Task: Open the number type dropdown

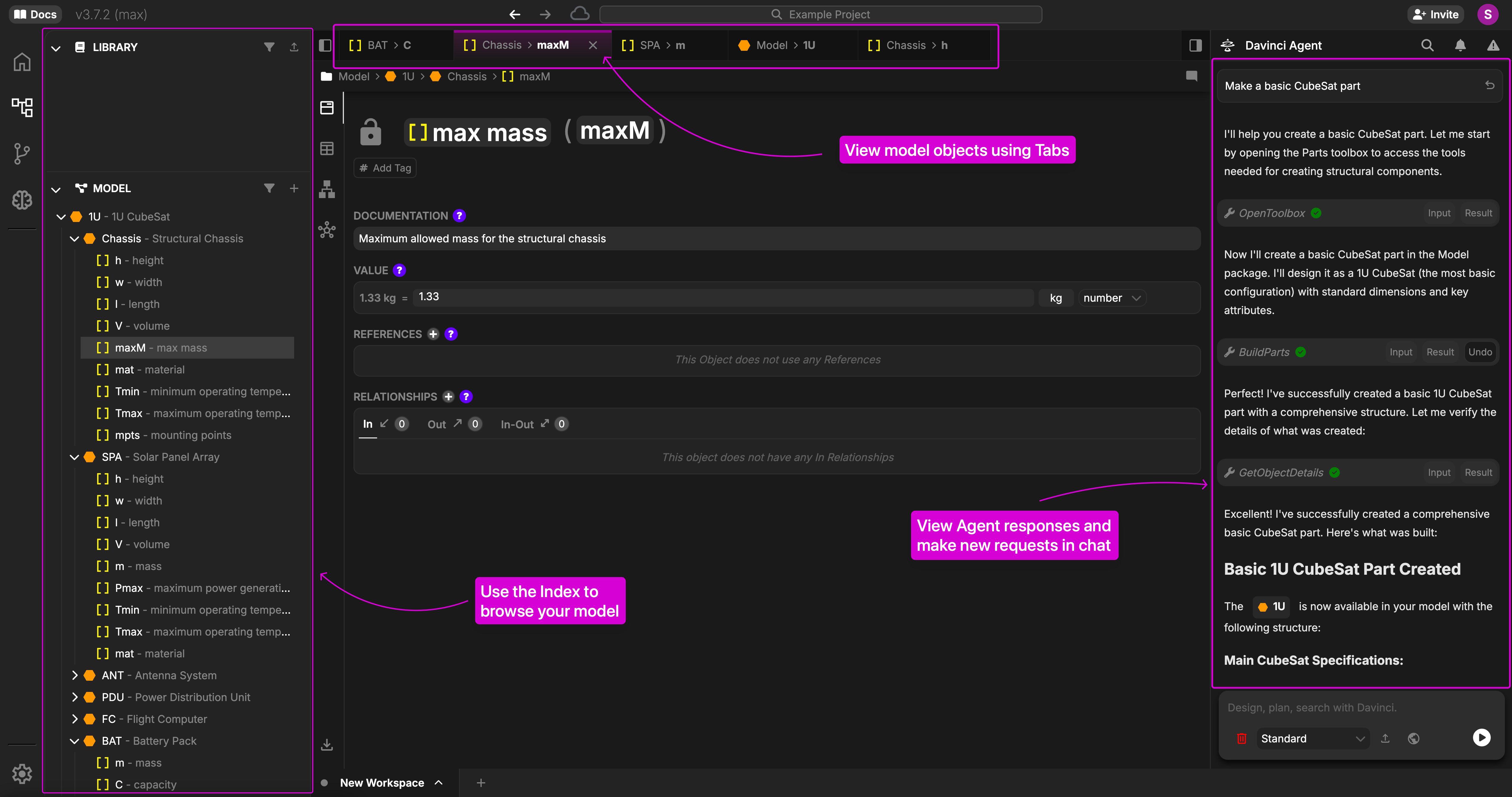Action: (1112, 298)
